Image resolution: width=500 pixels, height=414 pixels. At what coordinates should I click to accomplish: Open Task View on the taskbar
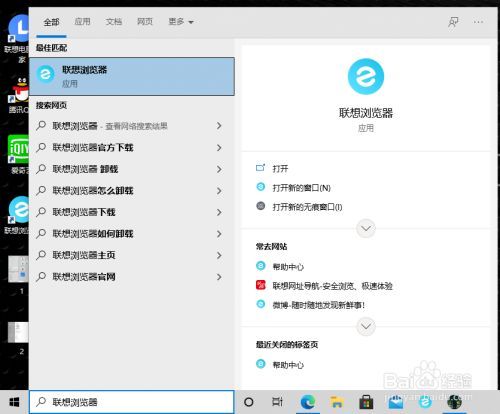coord(277,402)
